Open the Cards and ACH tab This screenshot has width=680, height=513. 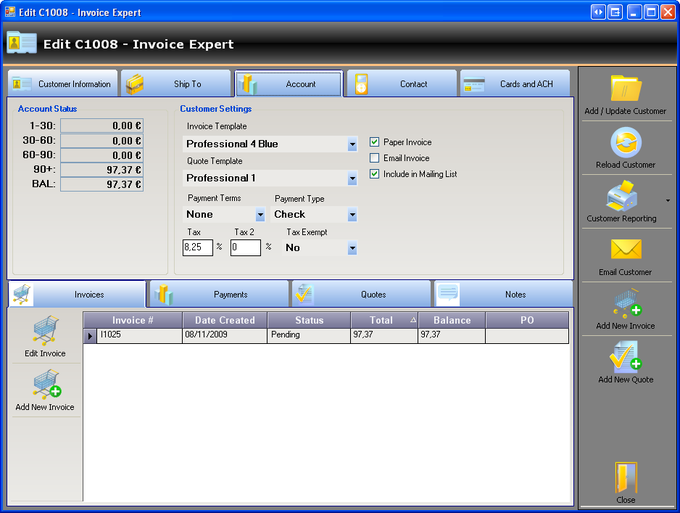coord(515,83)
